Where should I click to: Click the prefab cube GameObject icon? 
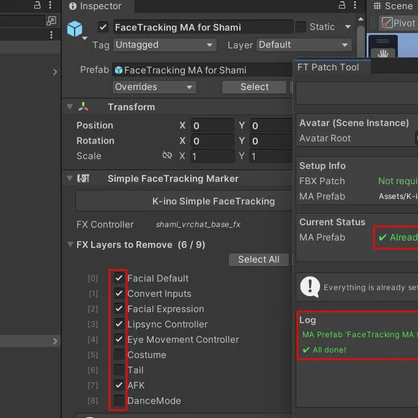[x=75, y=29]
